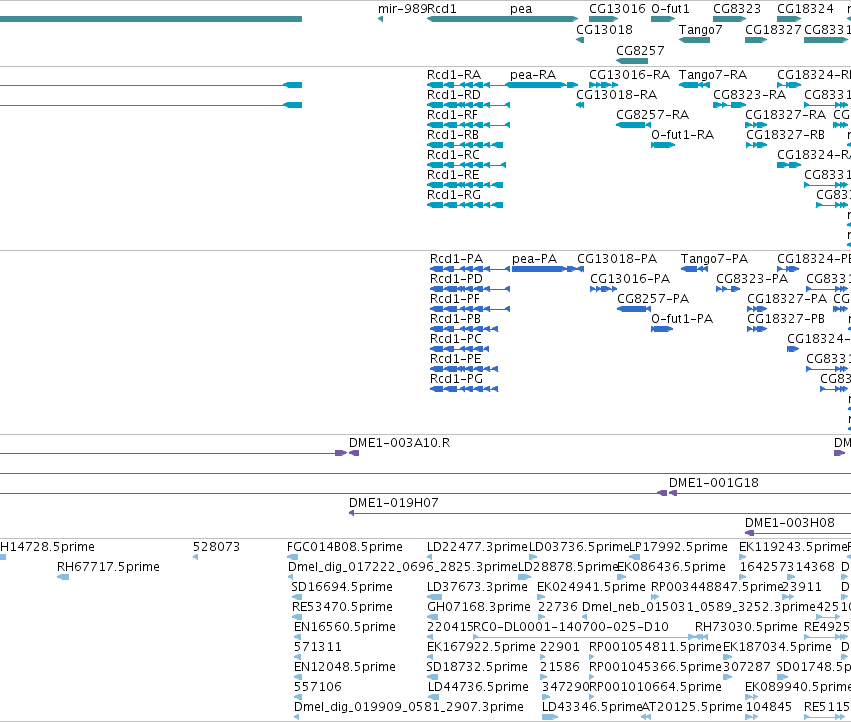The height and width of the screenshot is (722, 851).
Task: Click the FGC014B08.5prime EST label
Action: (345, 547)
